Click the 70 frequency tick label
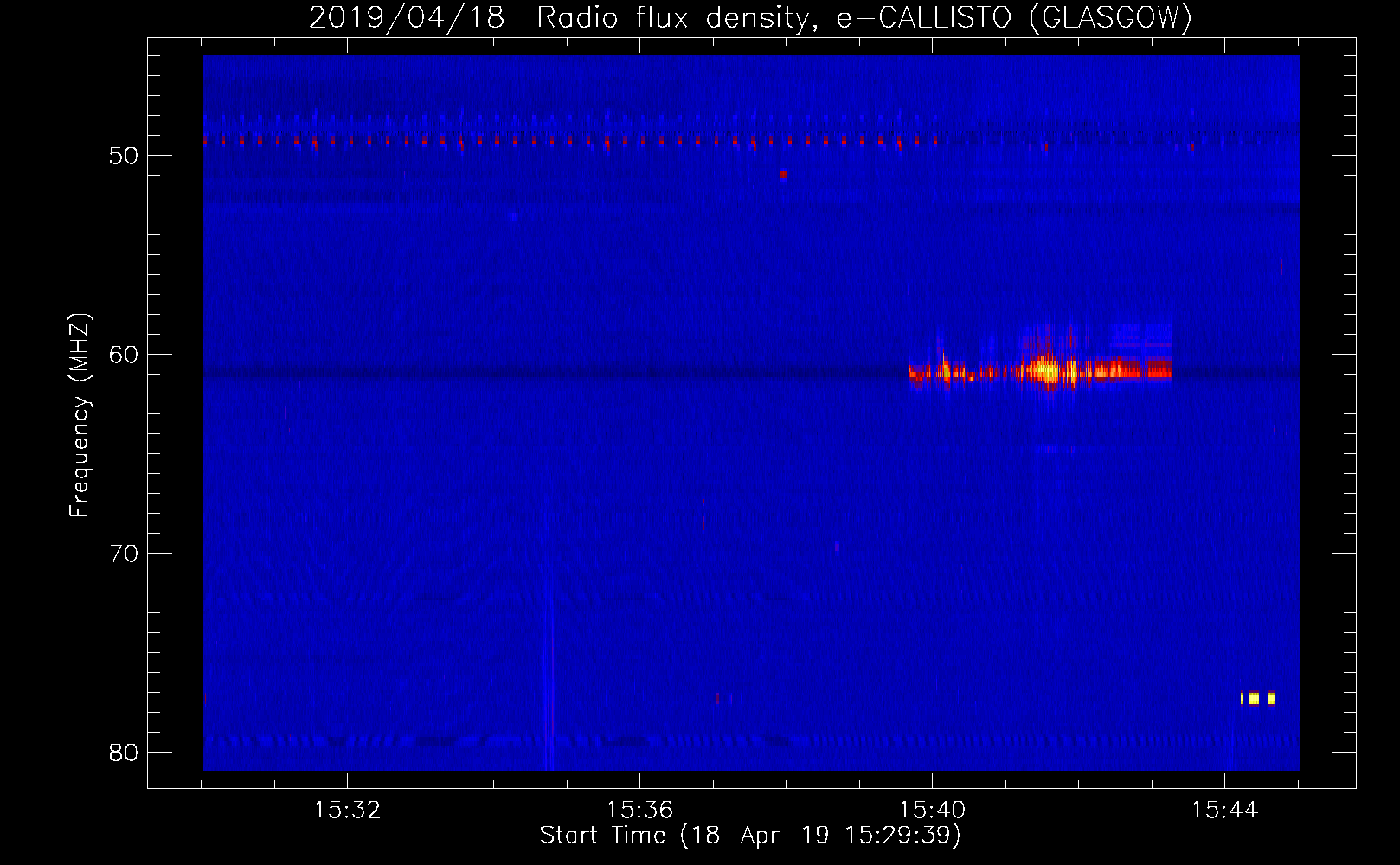This screenshot has width=1400, height=865. tap(124, 554)
